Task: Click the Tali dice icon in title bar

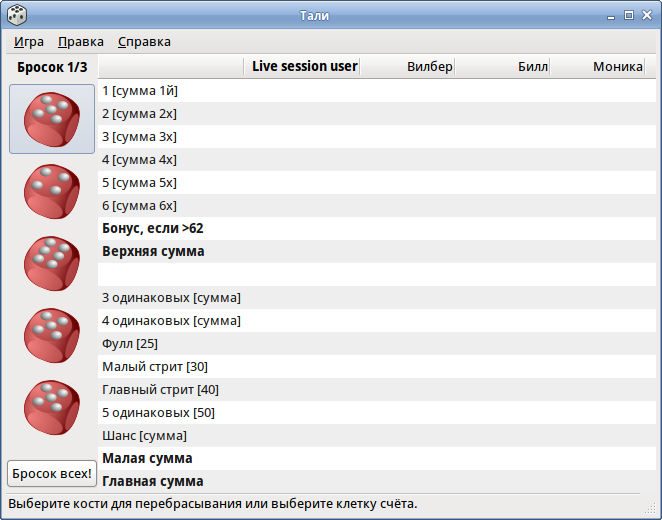Action: [x=17, y=15]
